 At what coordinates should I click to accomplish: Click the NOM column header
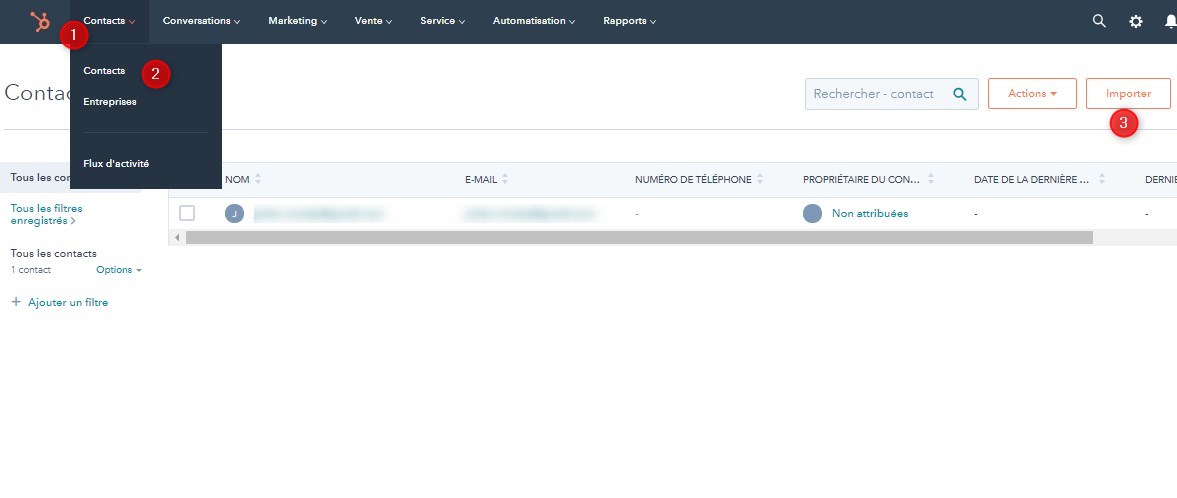click(x=237, y=180)
